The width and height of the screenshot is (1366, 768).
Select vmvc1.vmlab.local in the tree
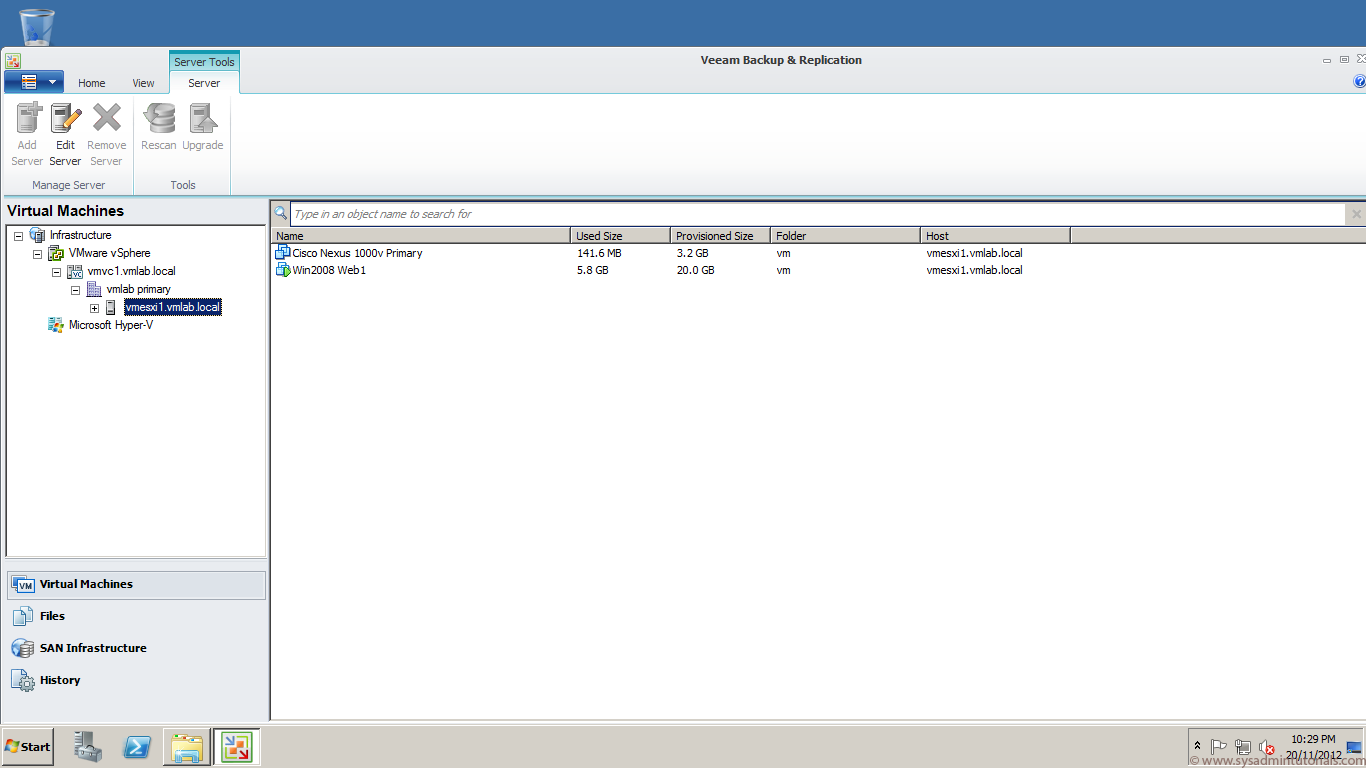[132, 271]
